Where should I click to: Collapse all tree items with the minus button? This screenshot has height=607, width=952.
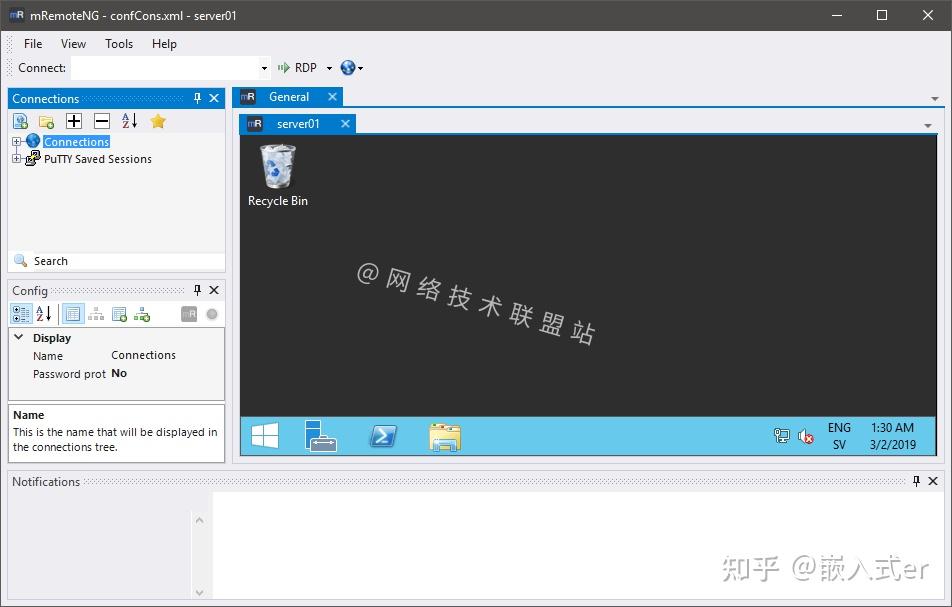click(102, 120)
